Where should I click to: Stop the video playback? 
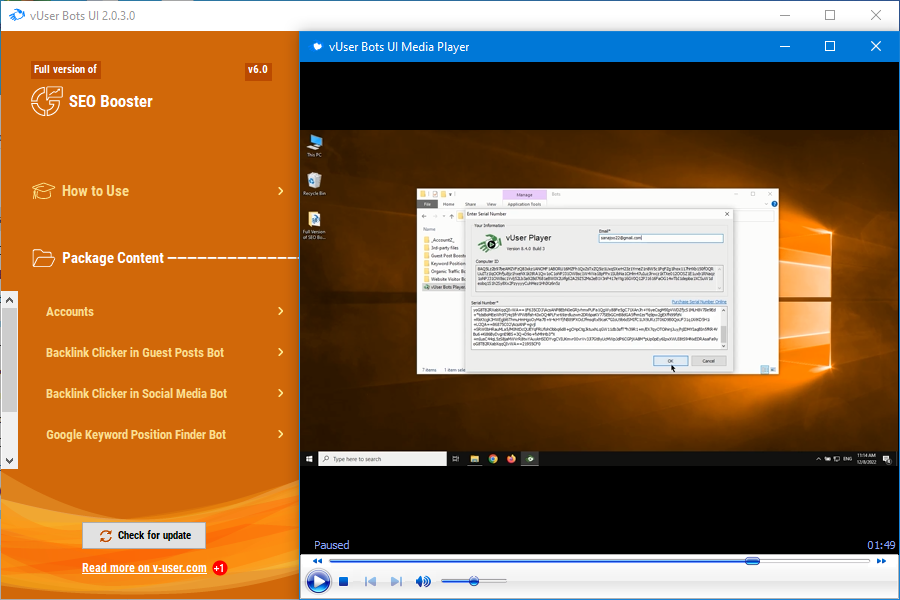click(344, 582)
